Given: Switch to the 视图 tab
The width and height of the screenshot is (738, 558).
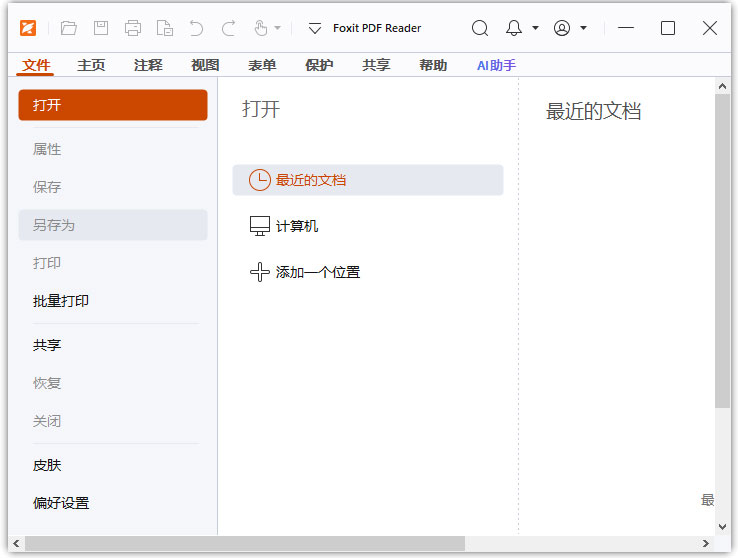Looking at the screenshot, I should coord(205,65).
